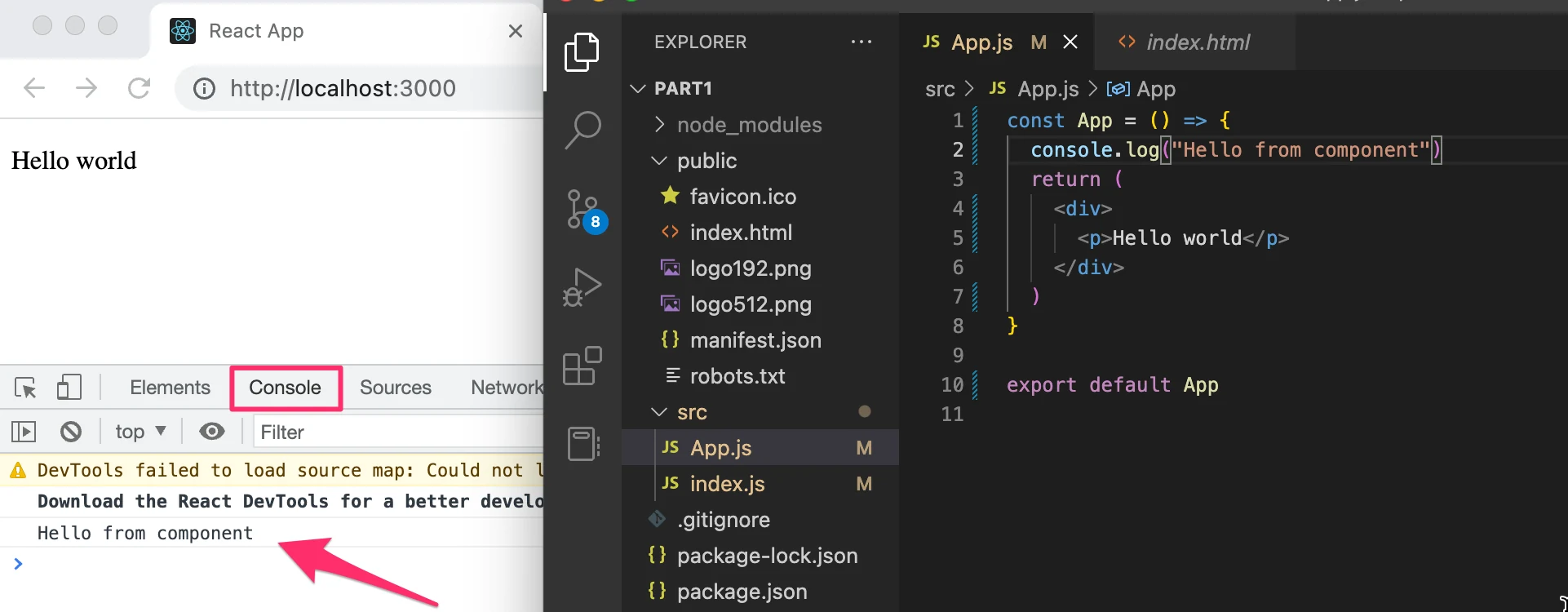The image size is (1568, 612).
Task: Switch to the Sources tab in DevTools
Action: [x=396, y=388]
